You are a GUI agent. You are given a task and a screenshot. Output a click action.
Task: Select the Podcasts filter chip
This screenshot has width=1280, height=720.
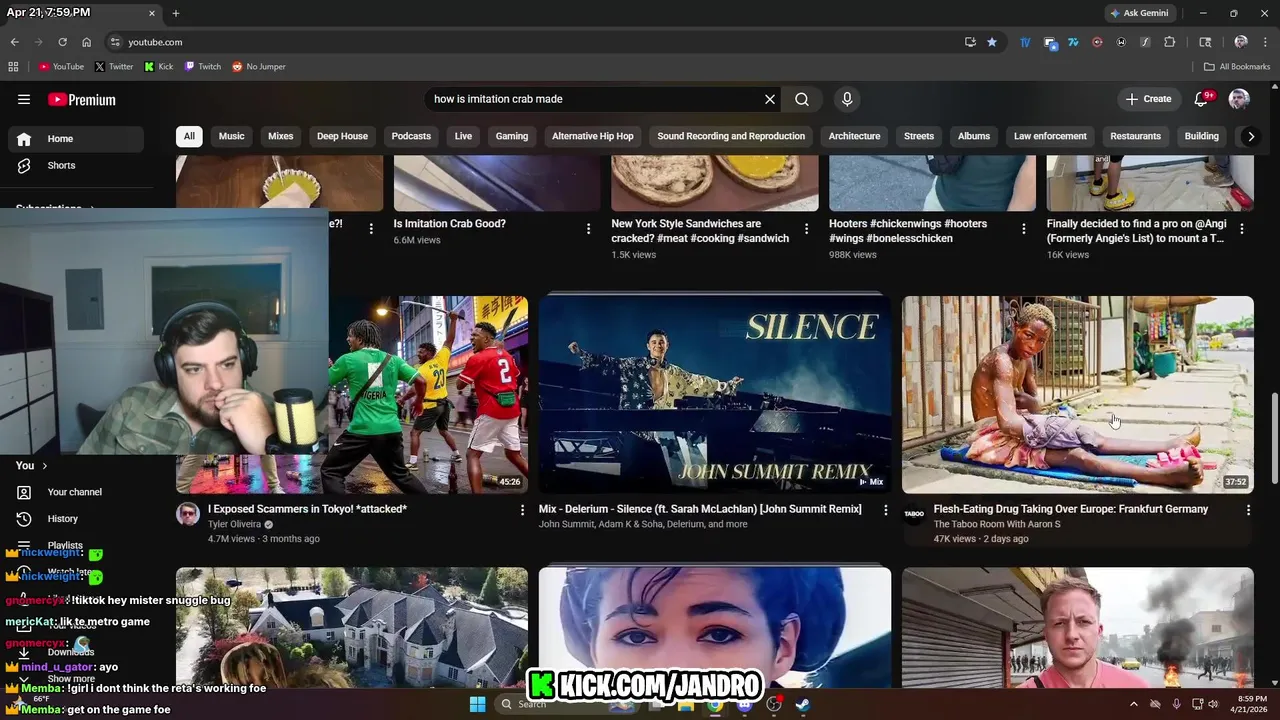pyautogui.click(x=411, y=136)
